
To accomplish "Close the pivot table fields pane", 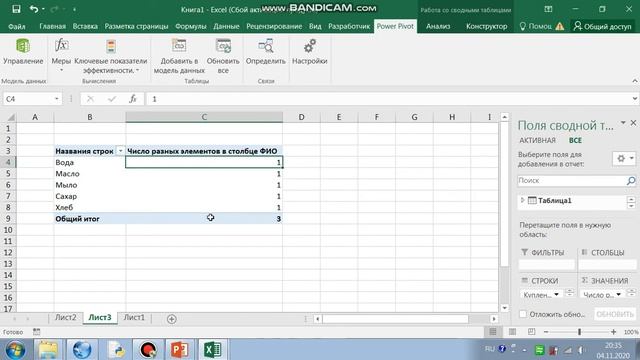I will pos(633,122).
